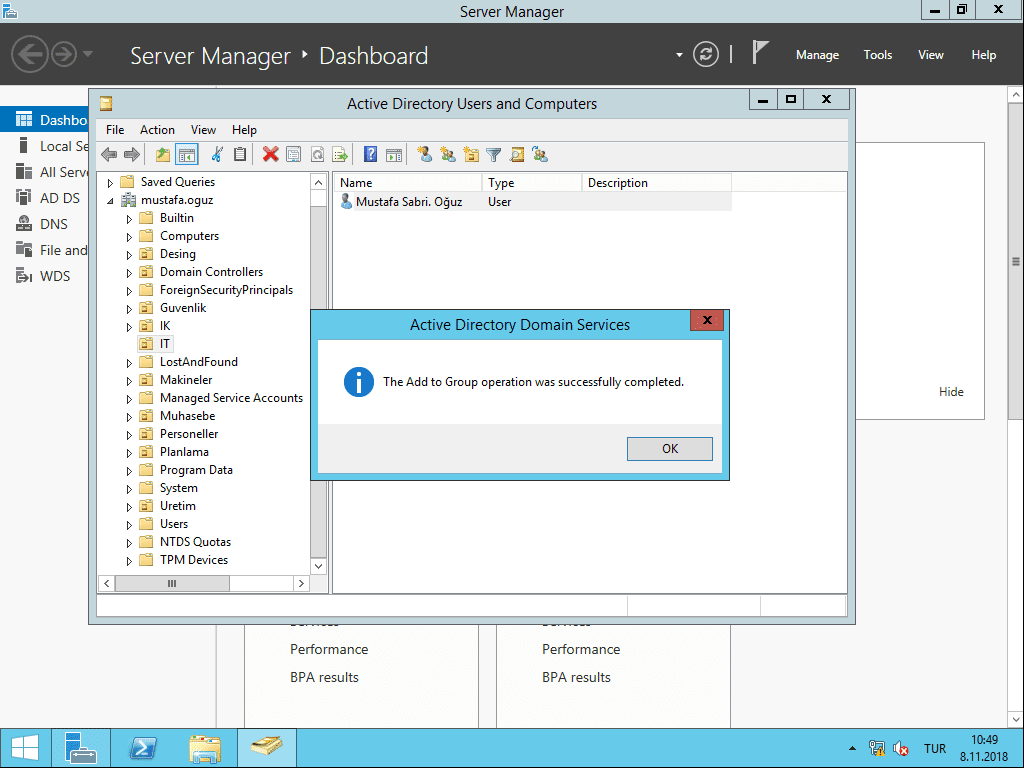Image resolution: width=1024 pixels, height=768 pixels.
Task: Click the network tray icon
Action: pos(876,748)
